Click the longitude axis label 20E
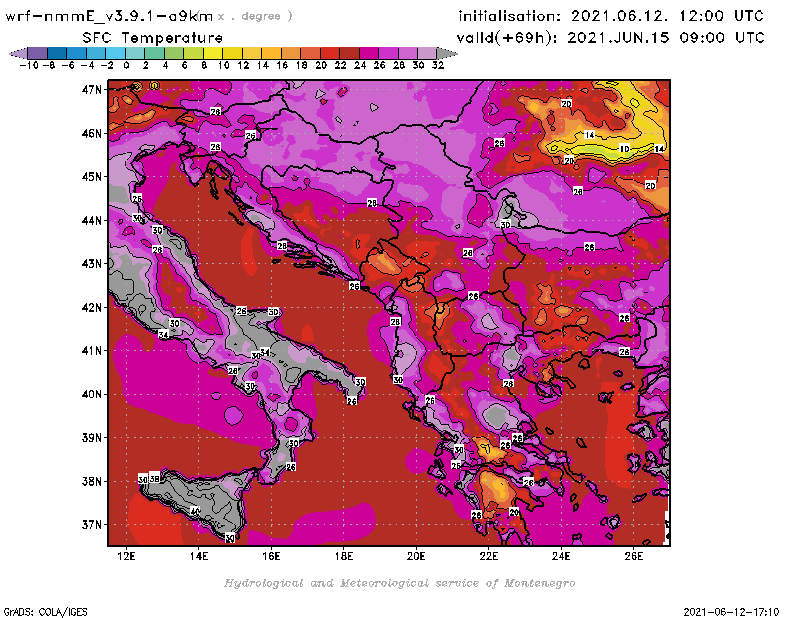Screen dimensions: 800x618 [416, 556]
